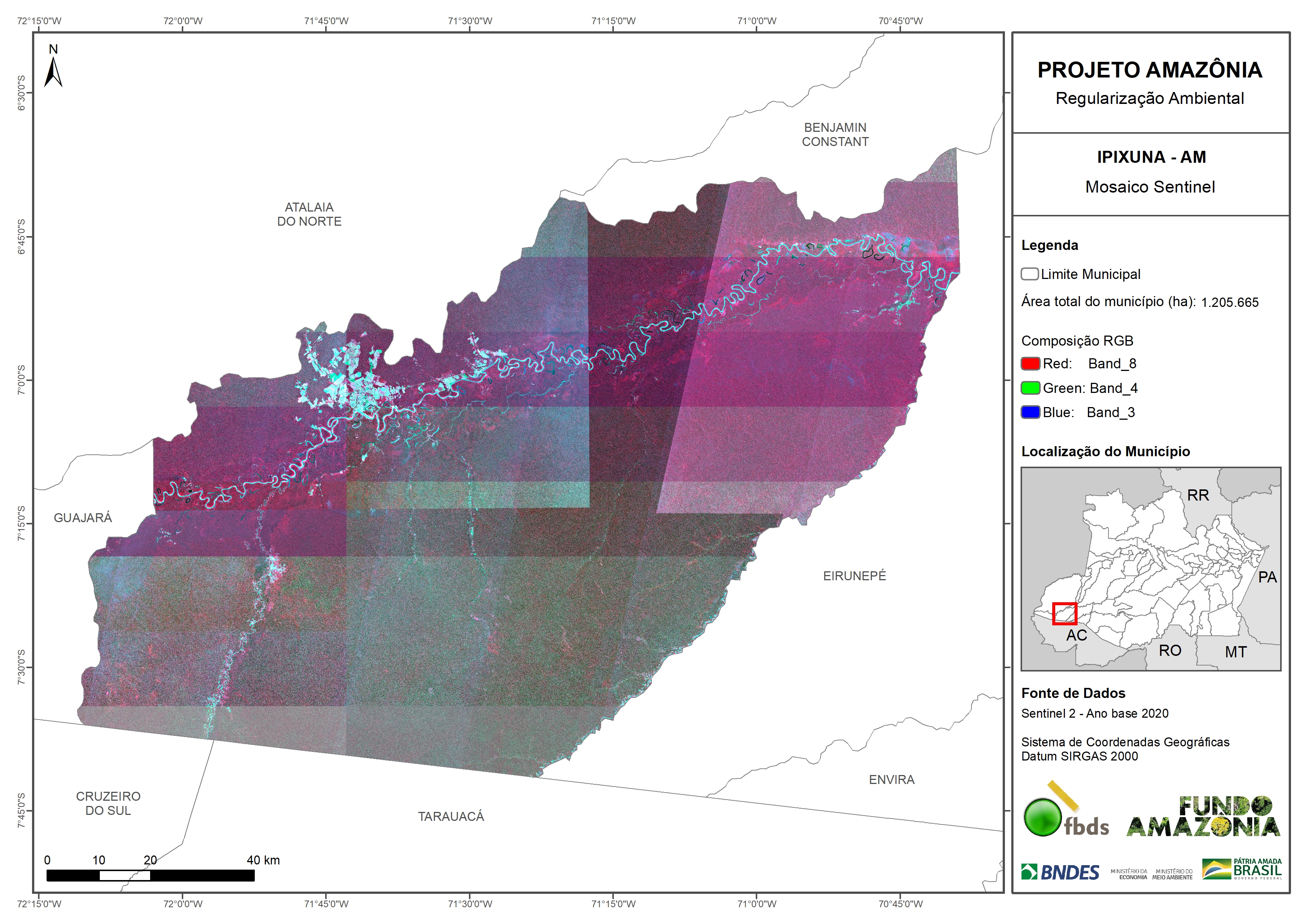
Task: Click the red Band_8 color swatch
Action: tap(1030, 364)
